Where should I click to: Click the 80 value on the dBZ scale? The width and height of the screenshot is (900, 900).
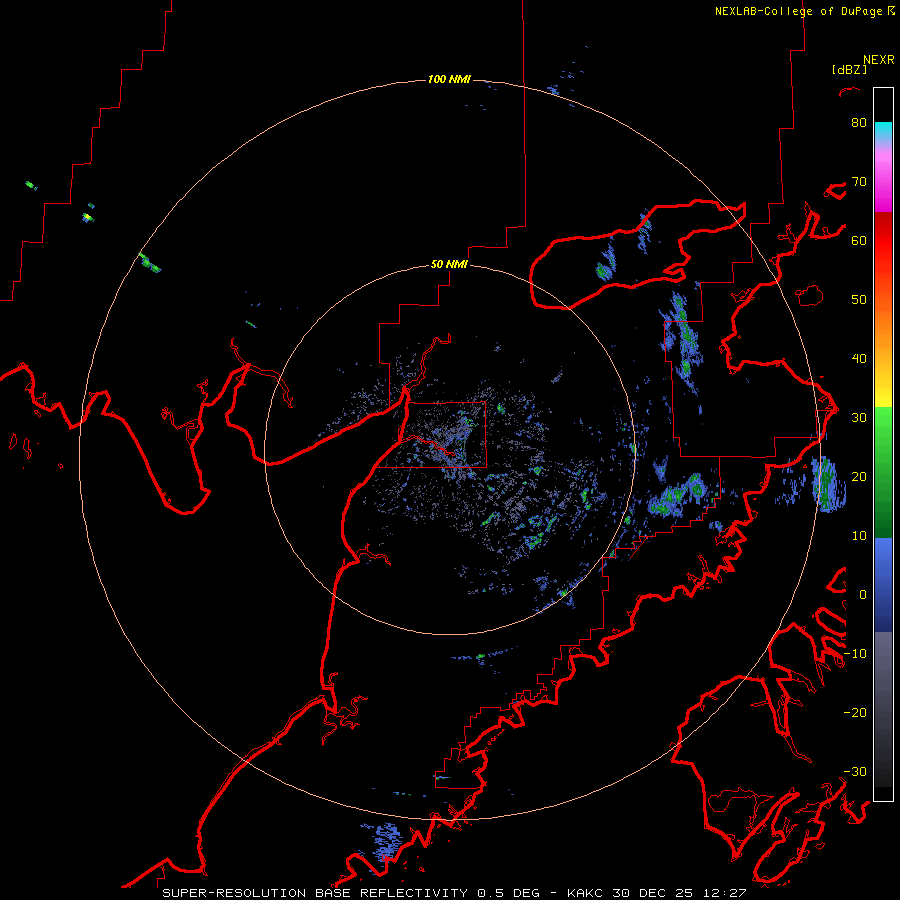tap(859, 123)
